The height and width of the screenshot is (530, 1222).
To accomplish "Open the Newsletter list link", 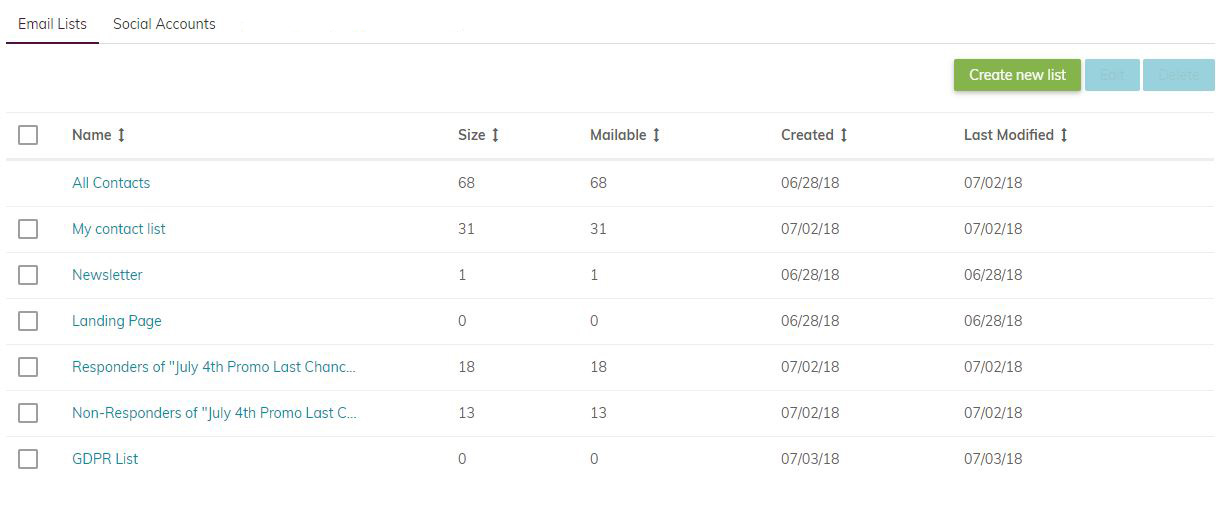I will 107,275.
